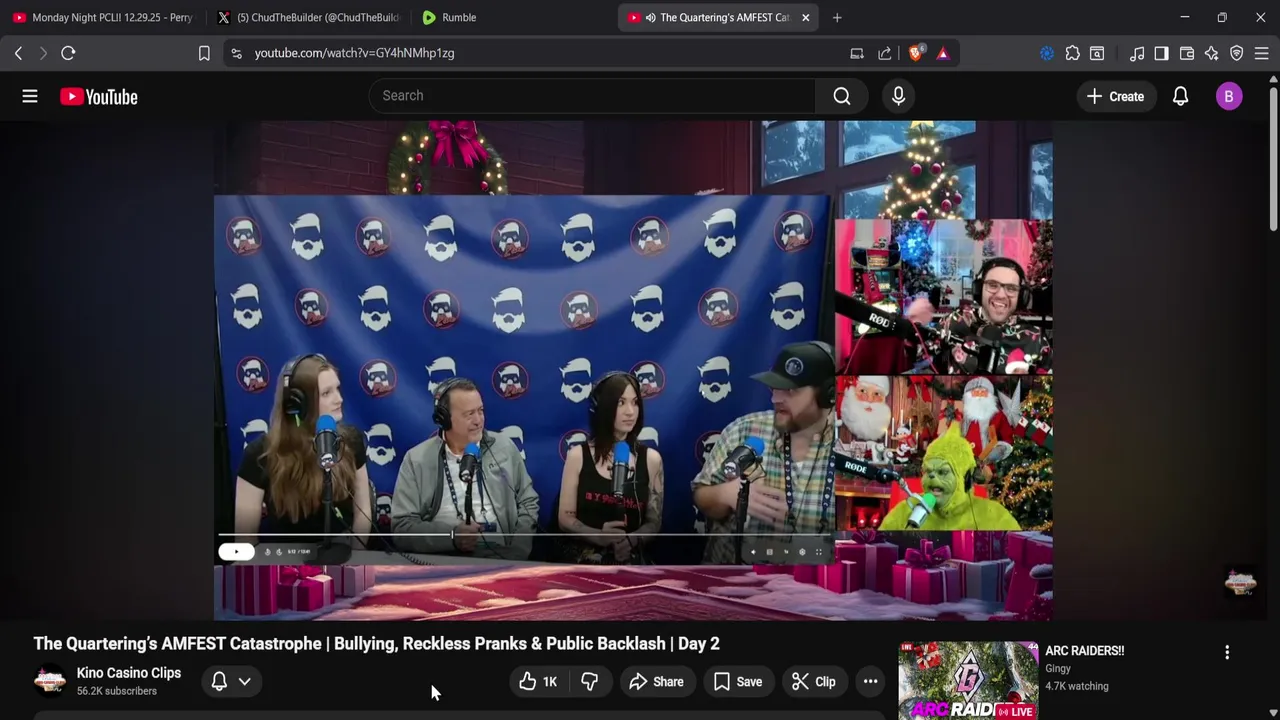This screenshot has width=1280, height=720.
Task: Reload the page
Action: (x=68, y=53)
